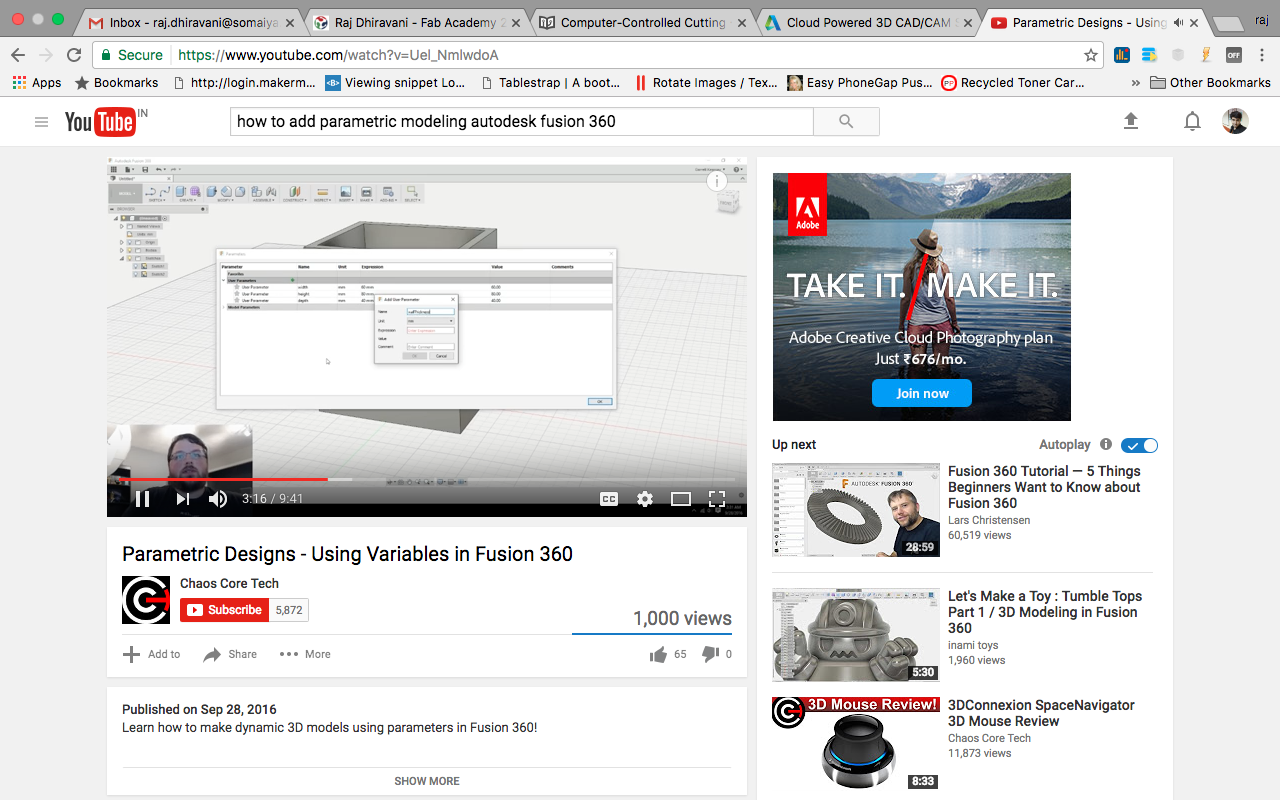This screenshot has width=1280, height=800.
Task: Click the Tumble Tops robot thumbnail
Action: tap(856, 635)
